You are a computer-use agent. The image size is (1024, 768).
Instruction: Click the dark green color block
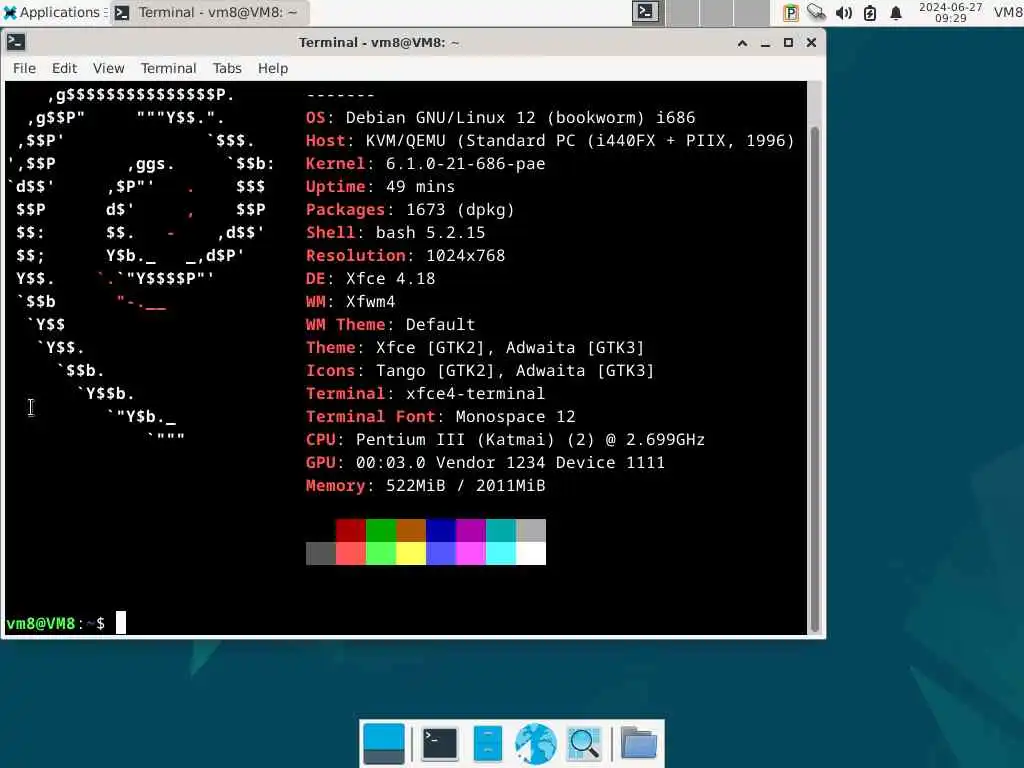click(x=381, y=530)
